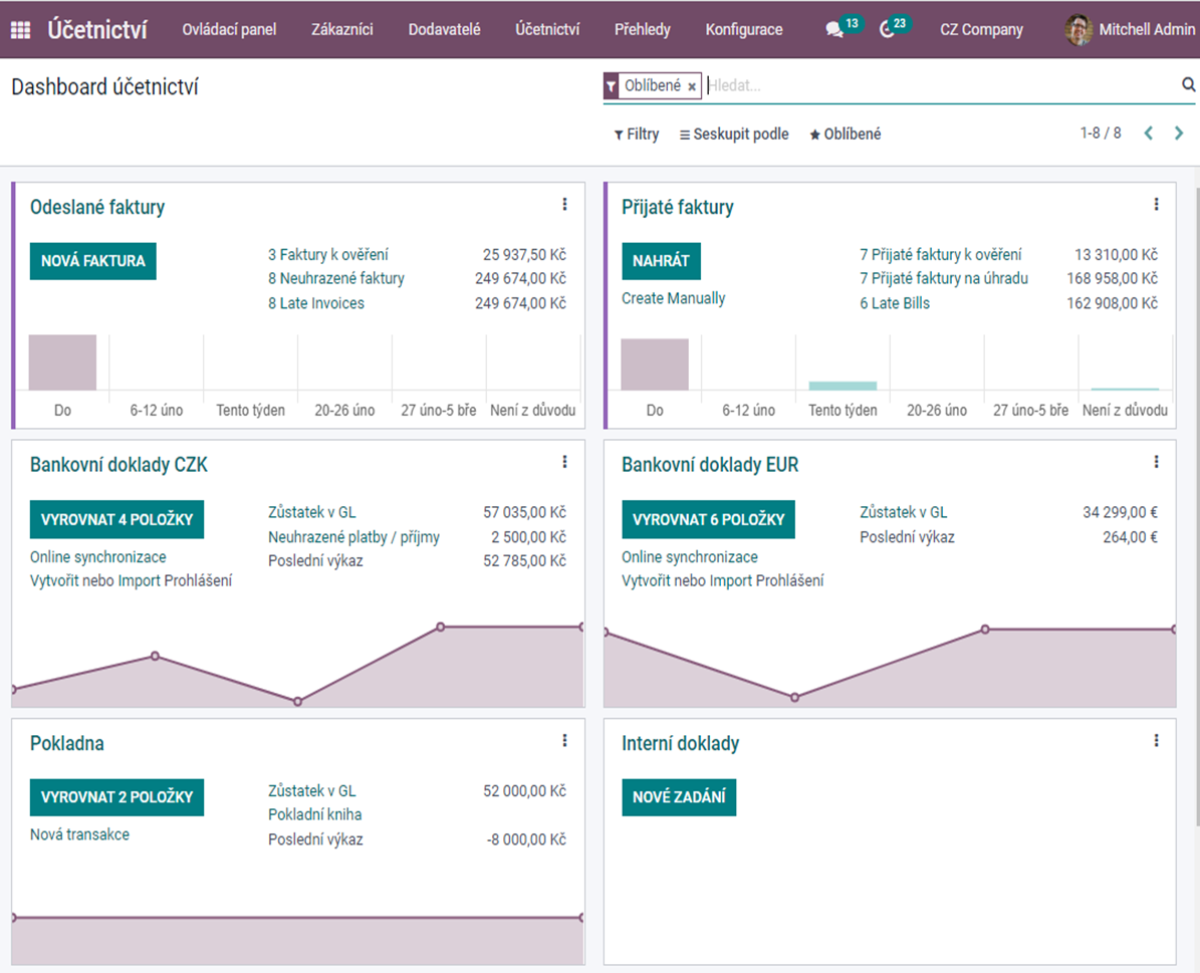
Task: Open the apps grid menu icon
Action: (20, 30)
